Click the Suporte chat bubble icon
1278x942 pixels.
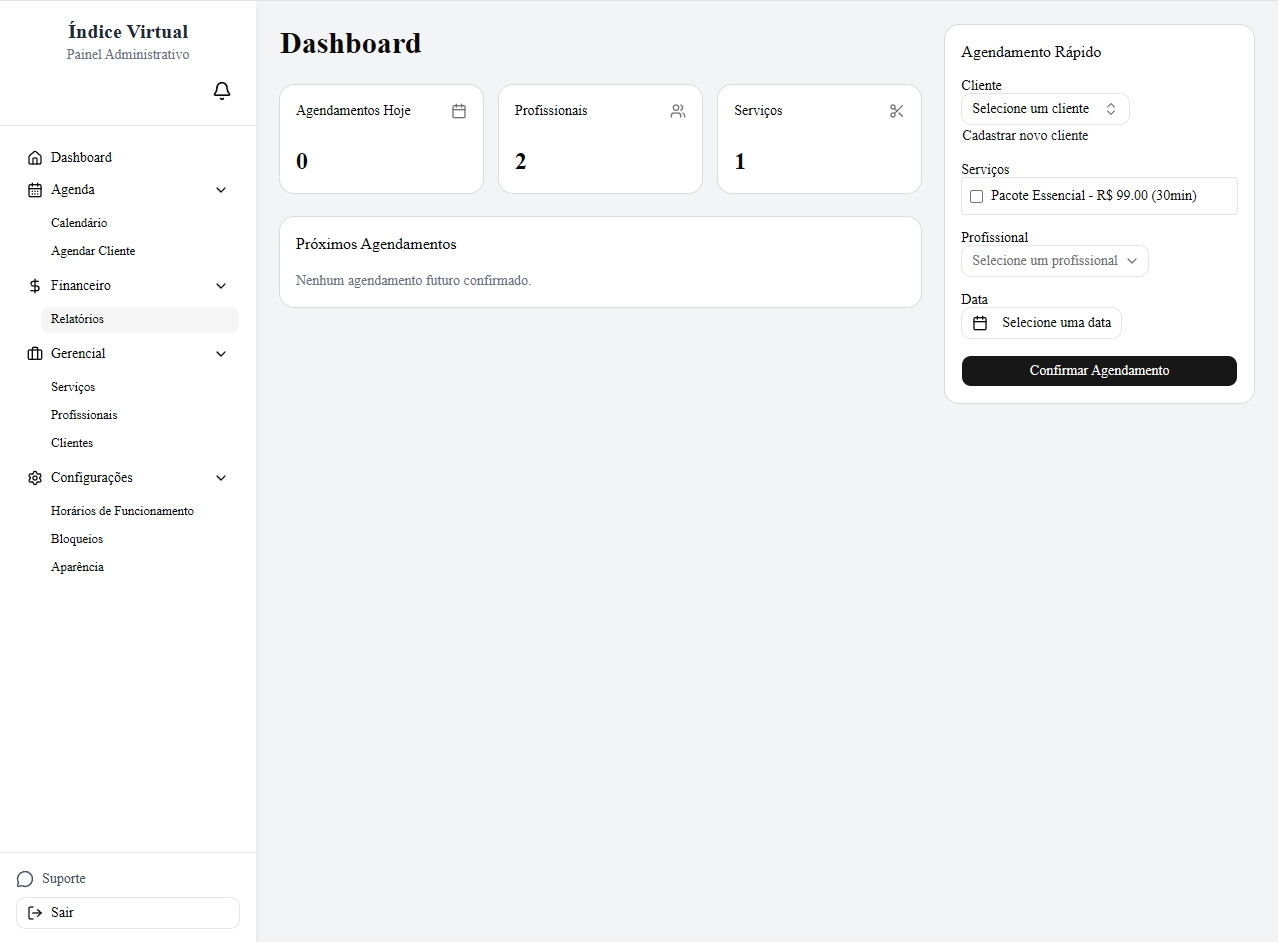[x=25, y=879]
